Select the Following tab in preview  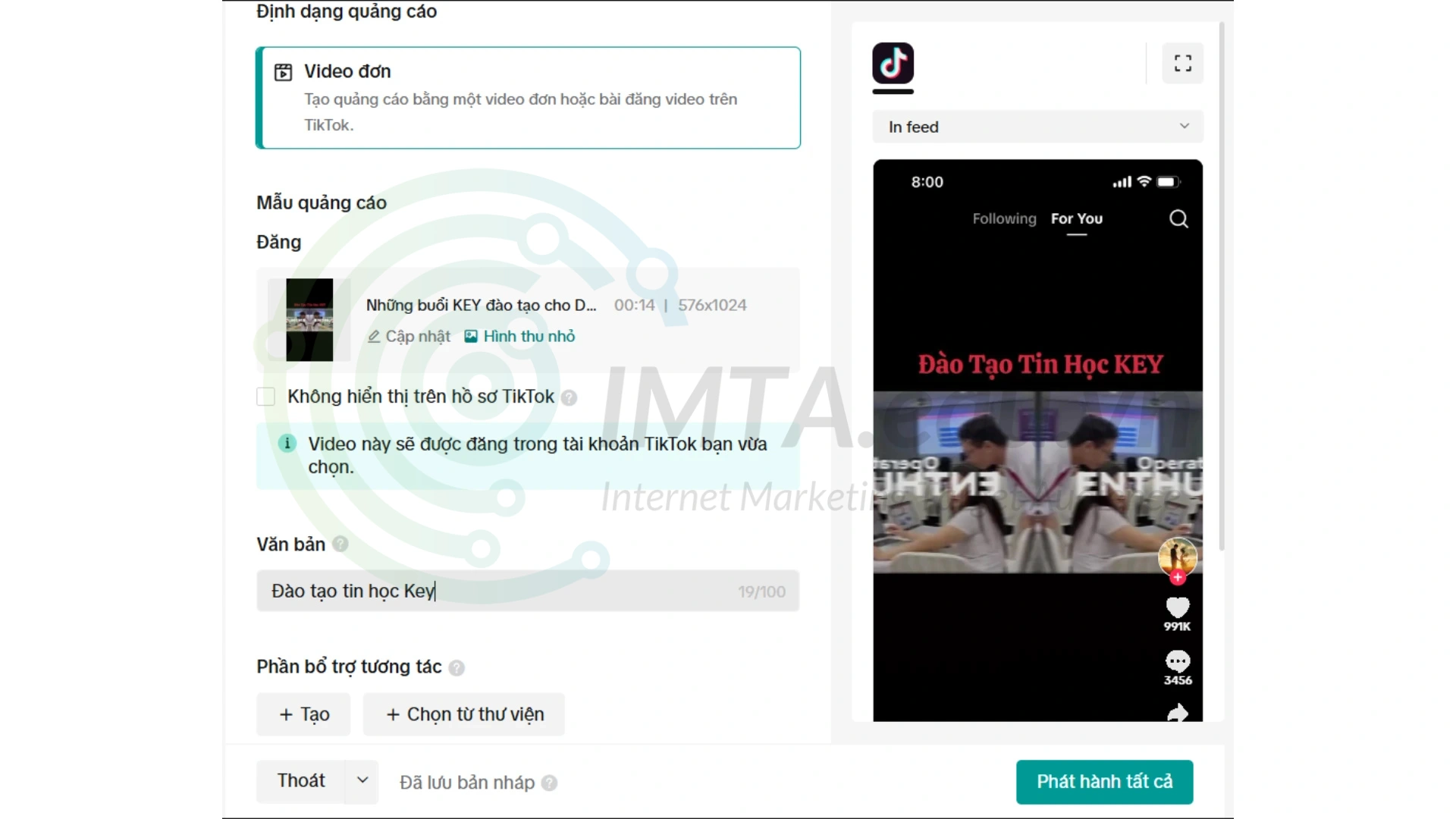coord(1003,218)
